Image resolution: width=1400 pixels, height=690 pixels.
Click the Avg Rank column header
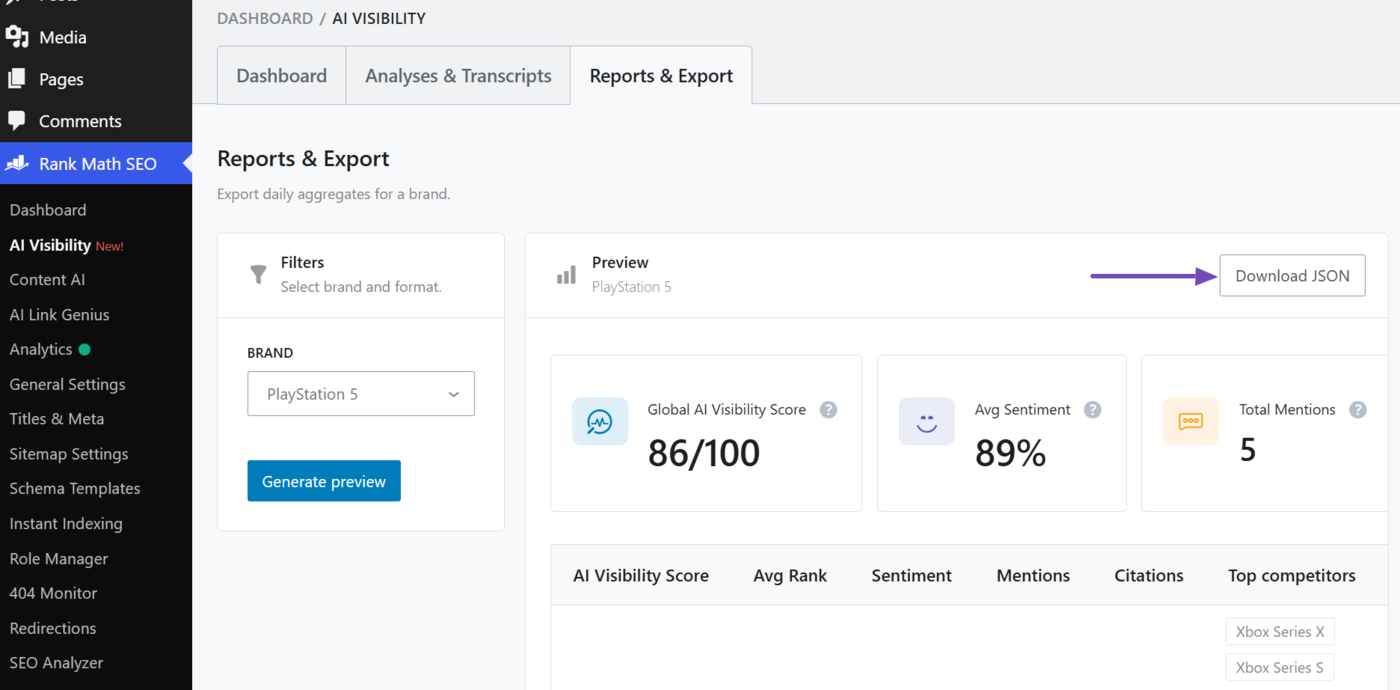(790, 575)
